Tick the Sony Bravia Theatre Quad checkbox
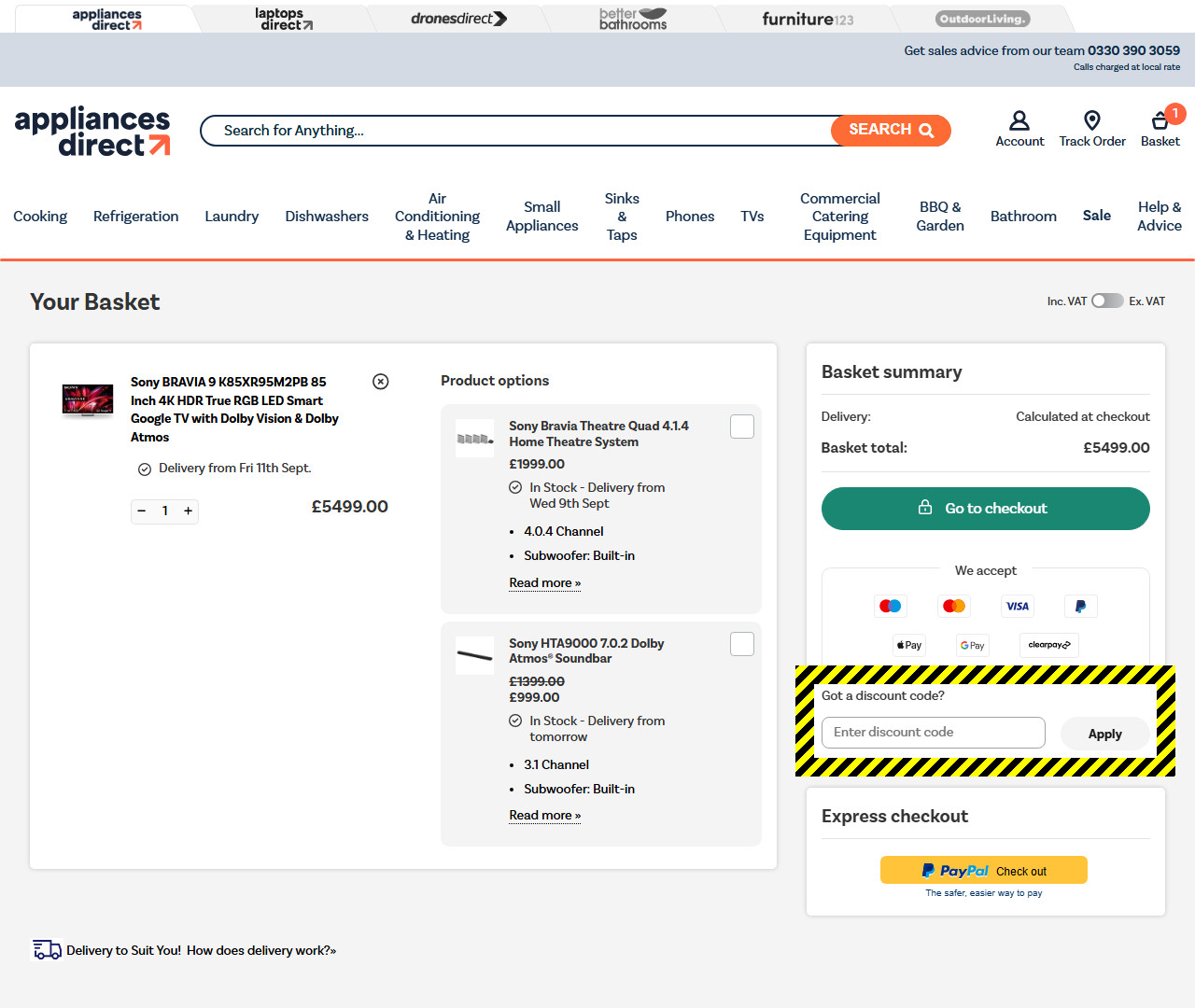Screen dimensions: 1195x1008 (x=742, y=427)
